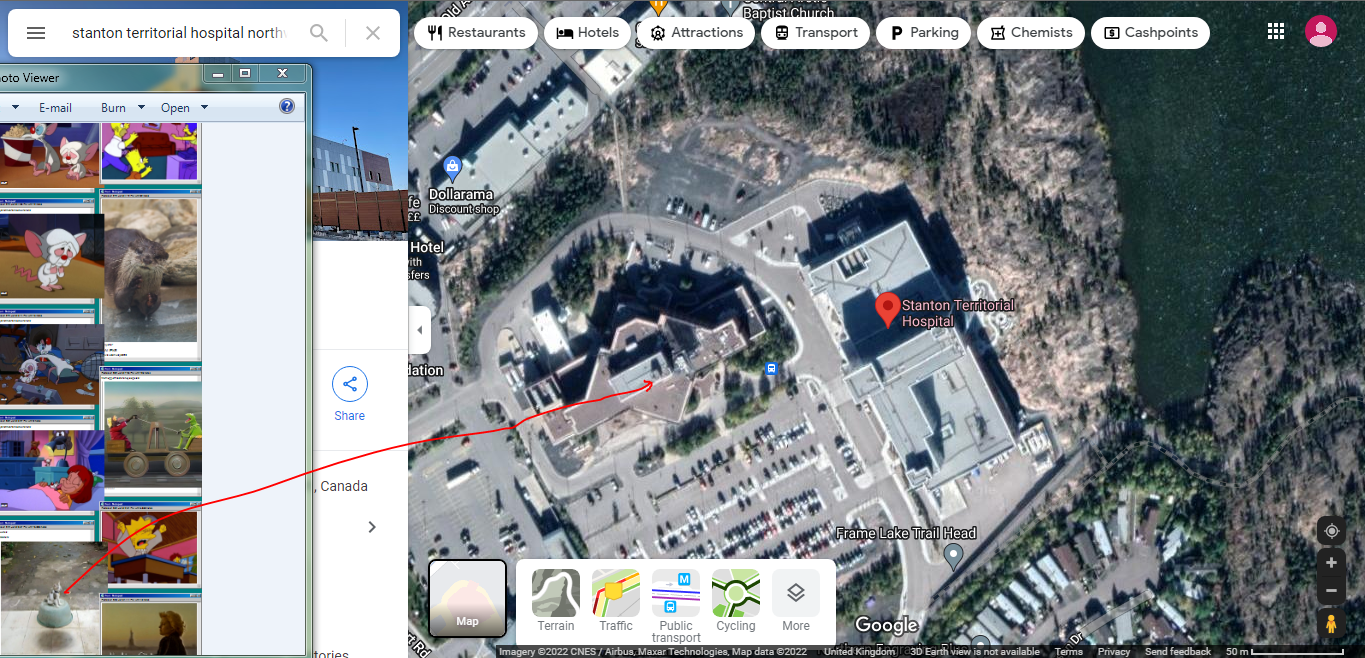Image resolution: width=1365 pixels, height=658 pixels.
Task: Share the Stanton Territorial Hospital location
Action: (x=350, y=395)
